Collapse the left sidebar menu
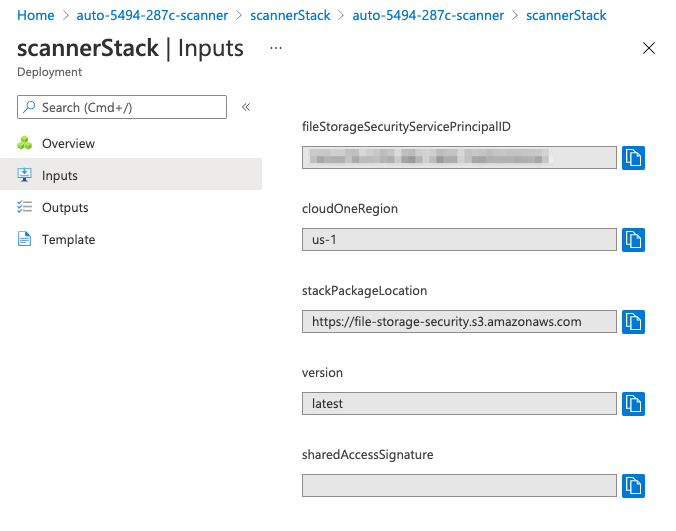 tap(246, 107)
